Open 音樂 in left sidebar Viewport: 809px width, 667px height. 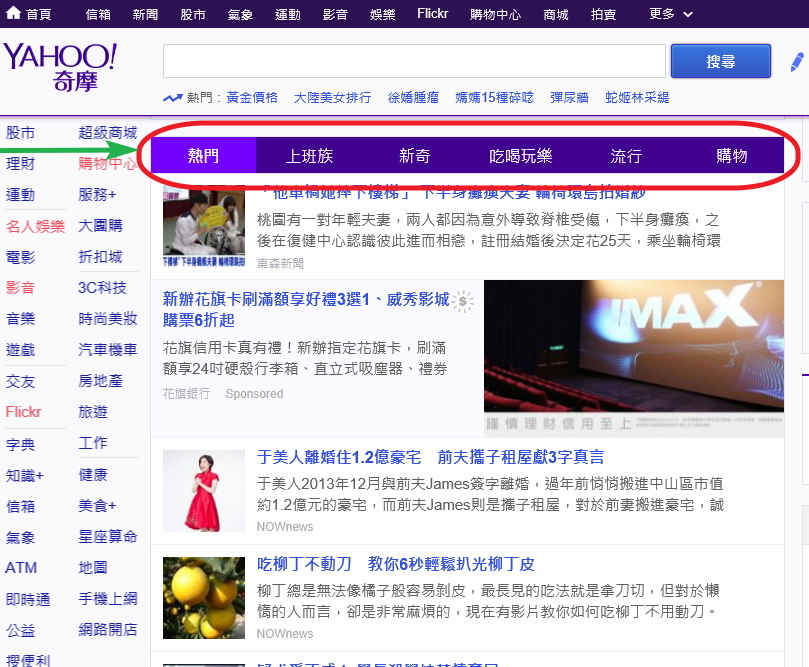click(20, 319)
